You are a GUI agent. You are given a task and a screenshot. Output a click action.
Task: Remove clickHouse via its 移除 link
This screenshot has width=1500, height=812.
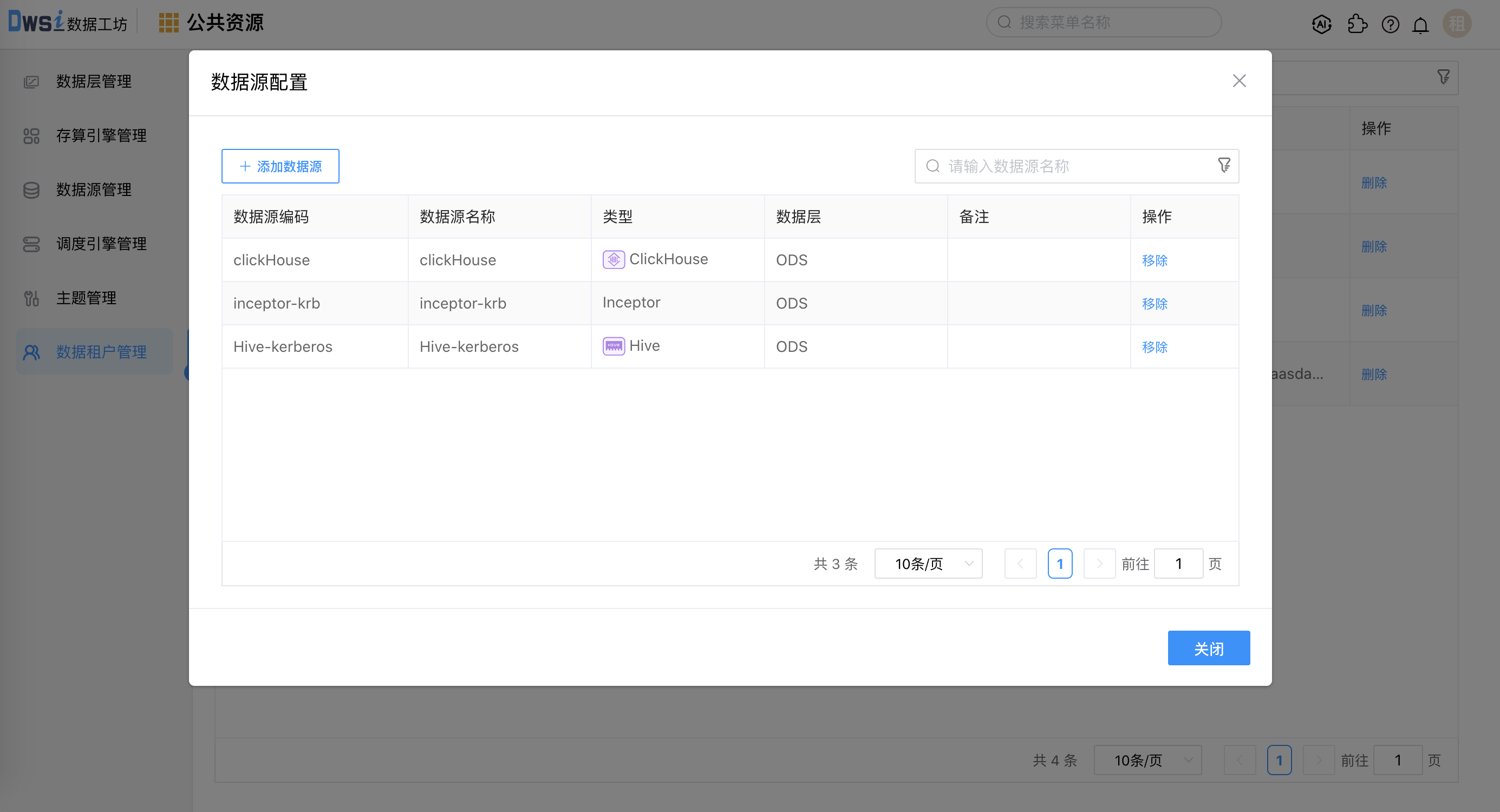tap(1155, 260)
